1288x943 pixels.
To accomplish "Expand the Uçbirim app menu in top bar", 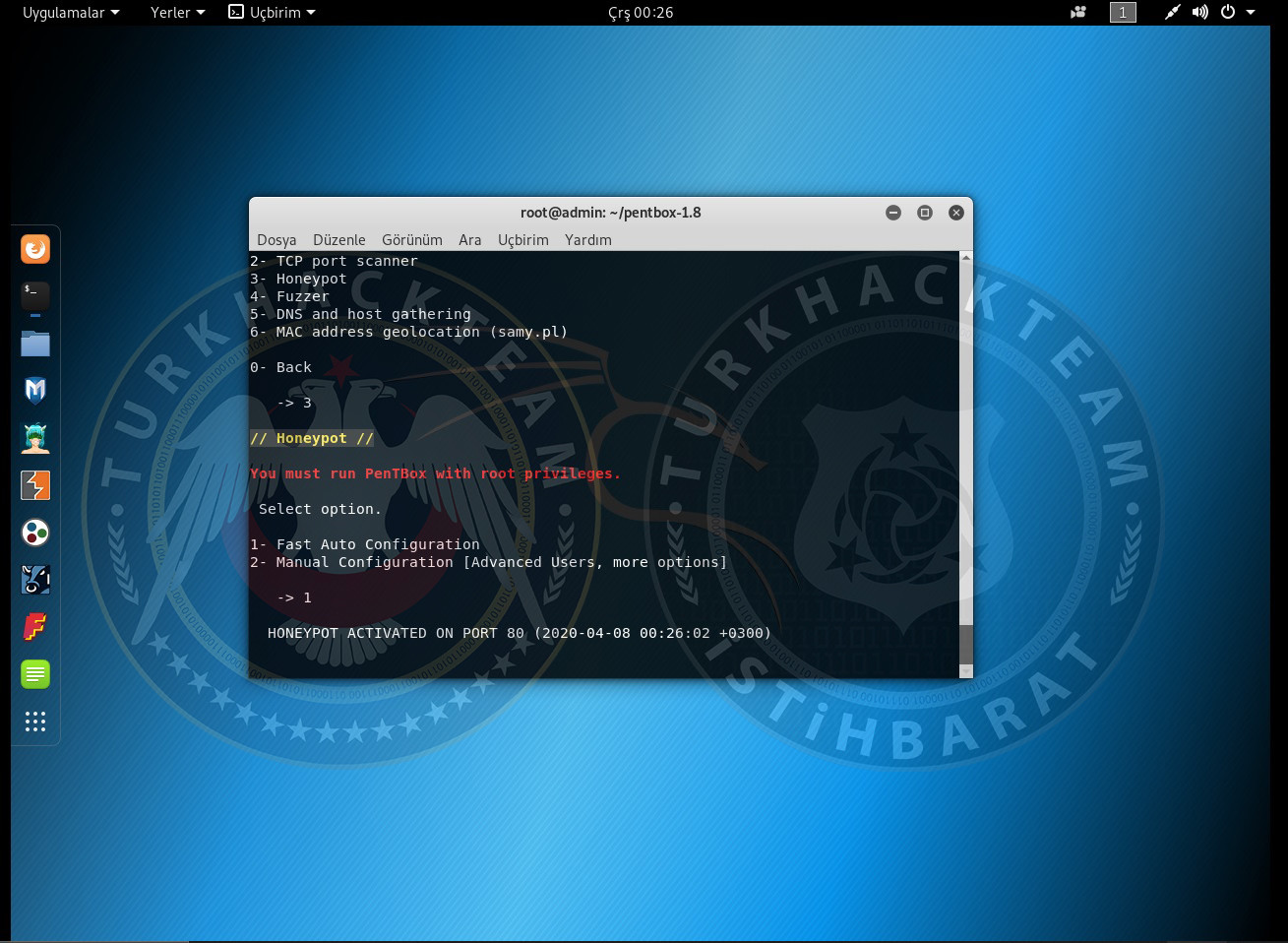I will (272, 13).
